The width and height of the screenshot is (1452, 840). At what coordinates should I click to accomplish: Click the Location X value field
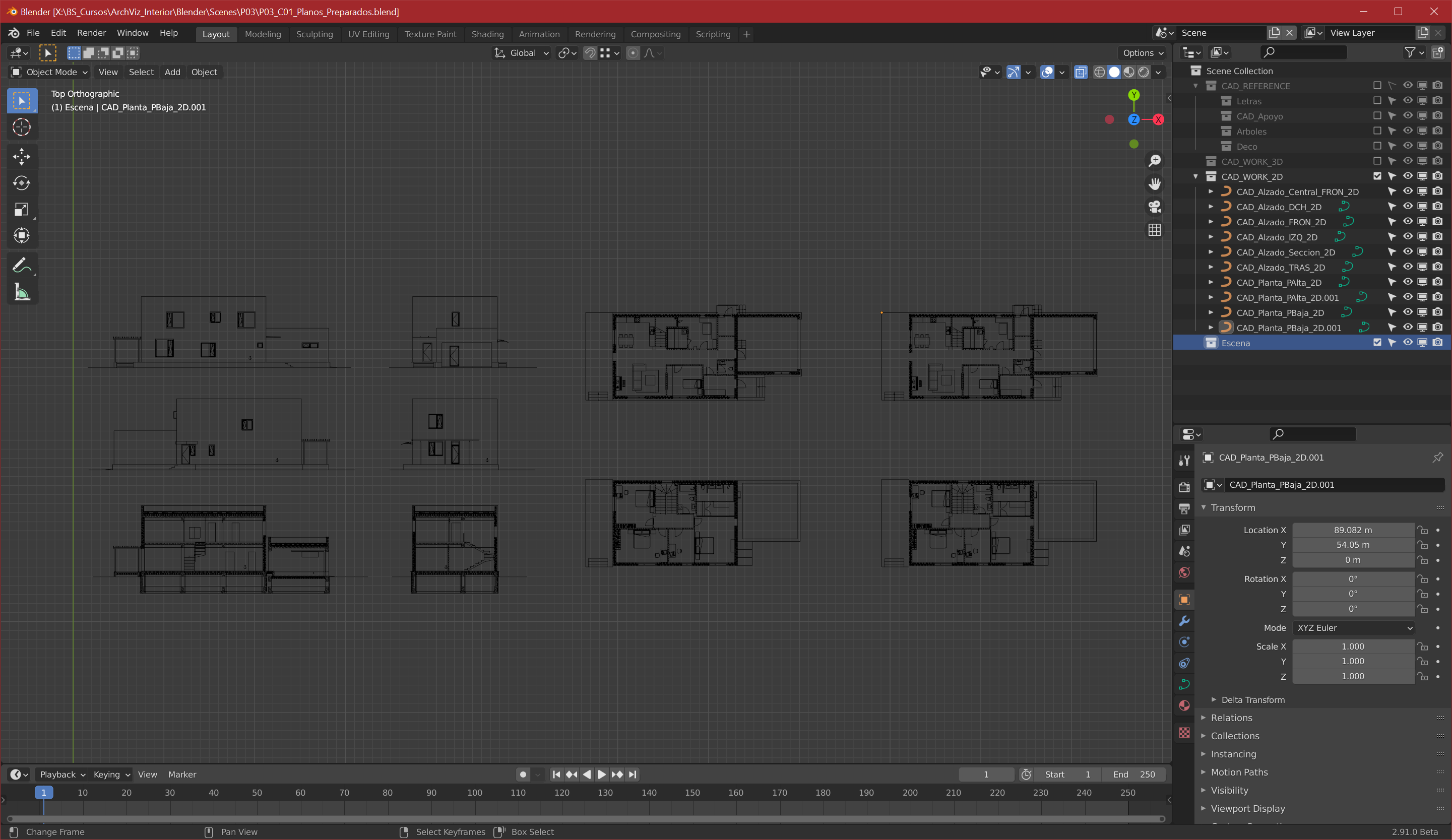1352,530
